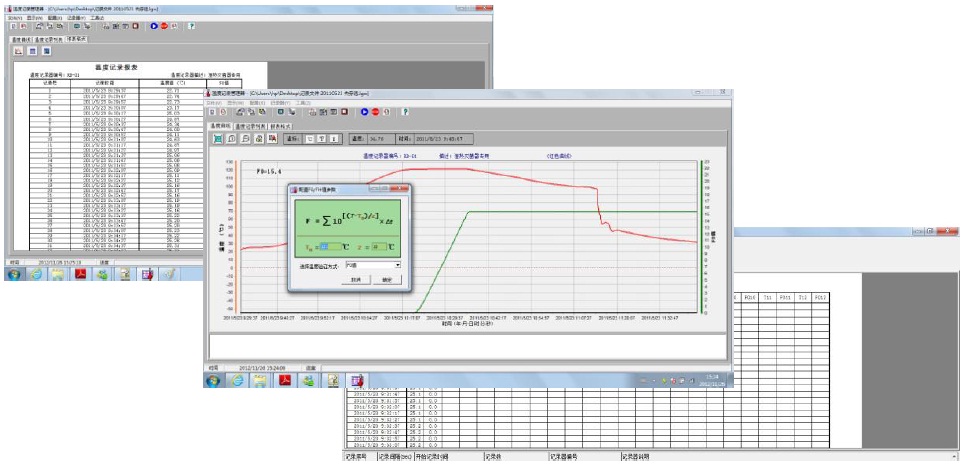
Task: Click red stop icon in front window toolbar
Action: (x=375, y=112)
